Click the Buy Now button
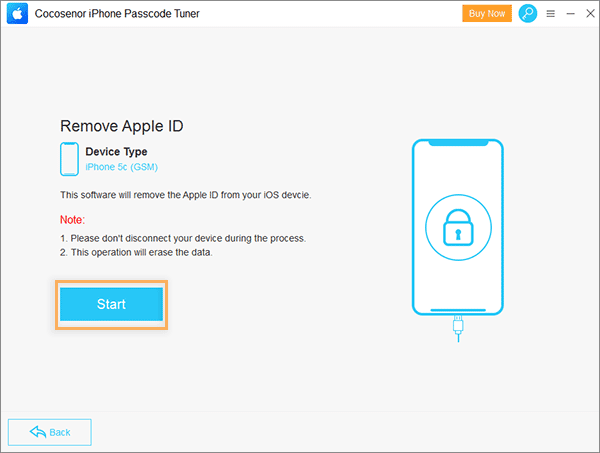 coord(487,13)
